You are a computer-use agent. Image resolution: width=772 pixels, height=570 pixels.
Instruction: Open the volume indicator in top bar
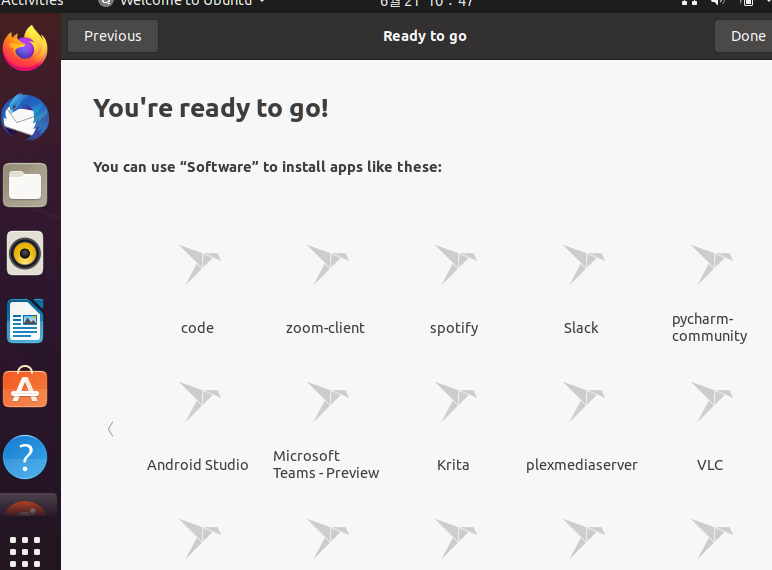pyautogui.click(x=718, y=3)
